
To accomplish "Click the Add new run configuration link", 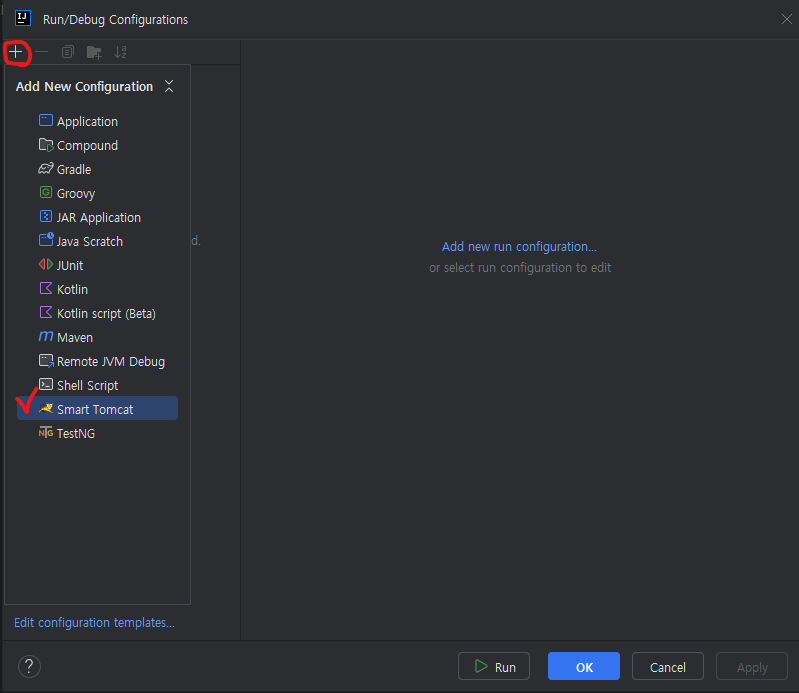I will point(519,247).
